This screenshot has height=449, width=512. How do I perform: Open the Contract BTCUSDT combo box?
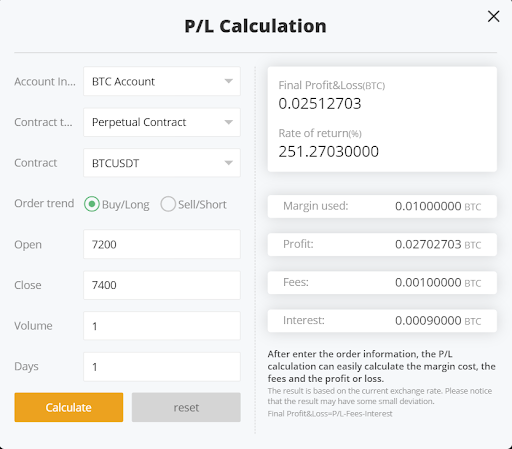click(x=162, y=163)
